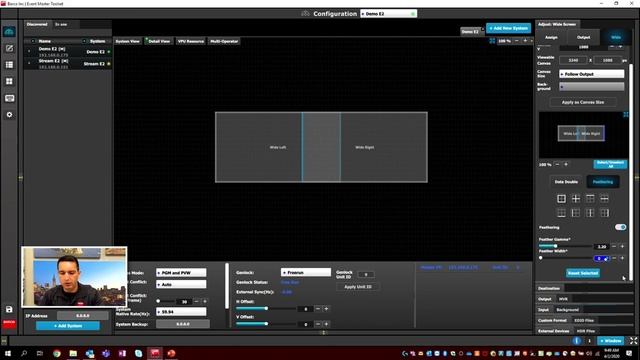This screenshot has height=360, width=640.
Task: Click the Apply as Canvas Size button
Action: (583, 102)
